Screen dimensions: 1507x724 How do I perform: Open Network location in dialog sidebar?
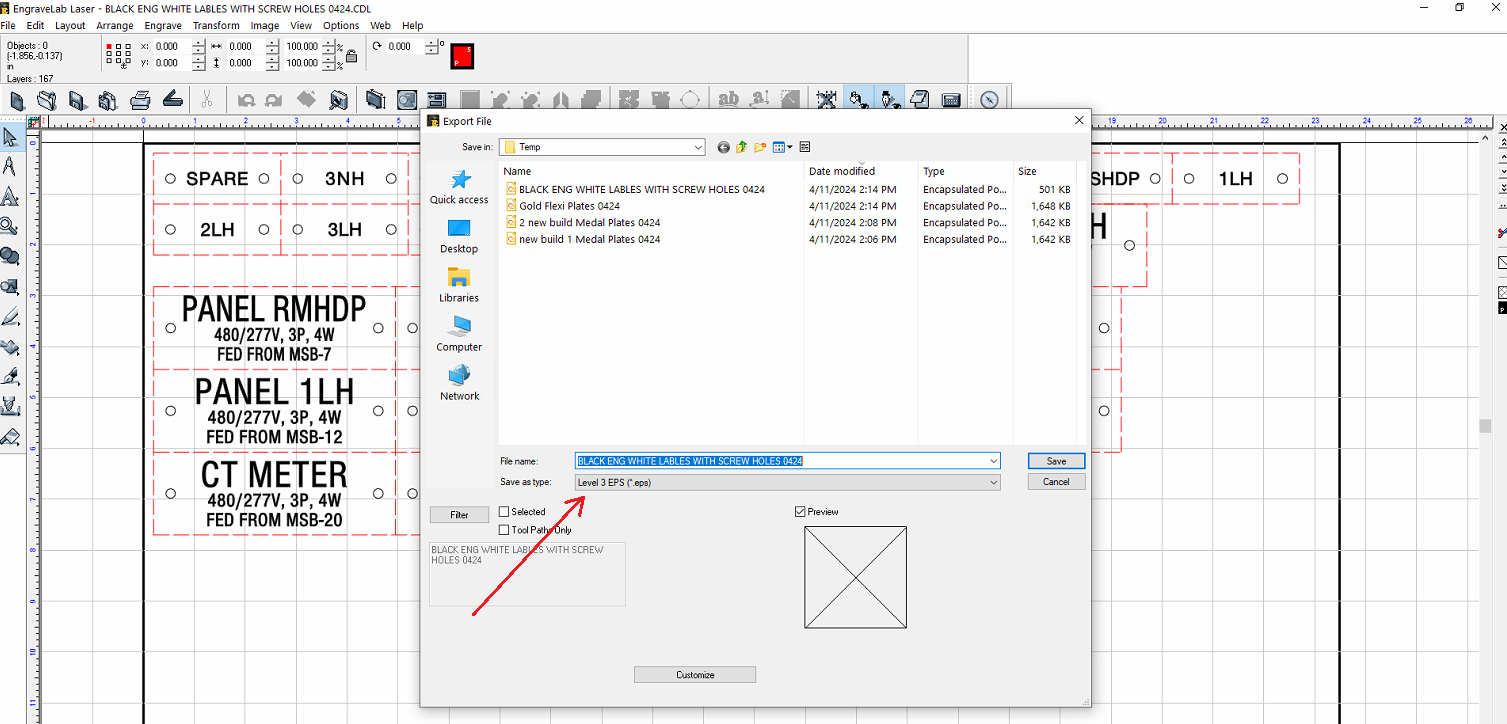pyautogui.click(x=459, y=382)
